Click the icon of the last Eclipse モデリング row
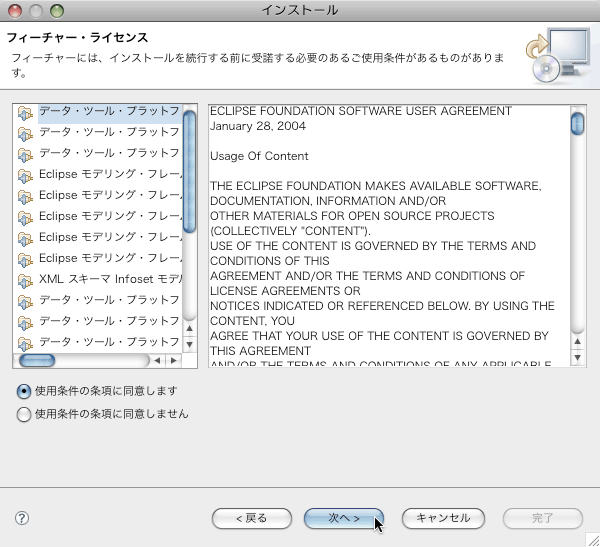 pos(25,260)
